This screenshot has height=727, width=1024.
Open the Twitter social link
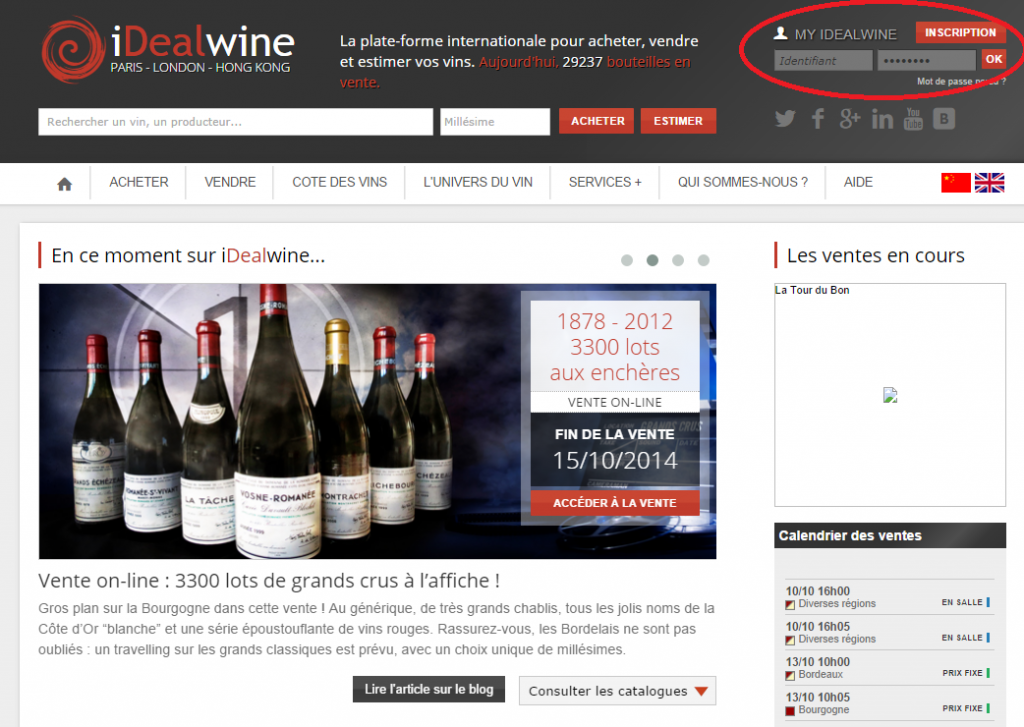click(785, 119)
